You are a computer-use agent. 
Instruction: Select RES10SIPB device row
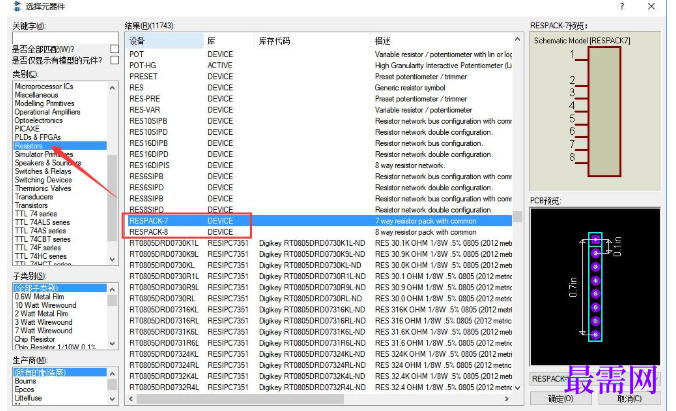(x=319, y=121)
